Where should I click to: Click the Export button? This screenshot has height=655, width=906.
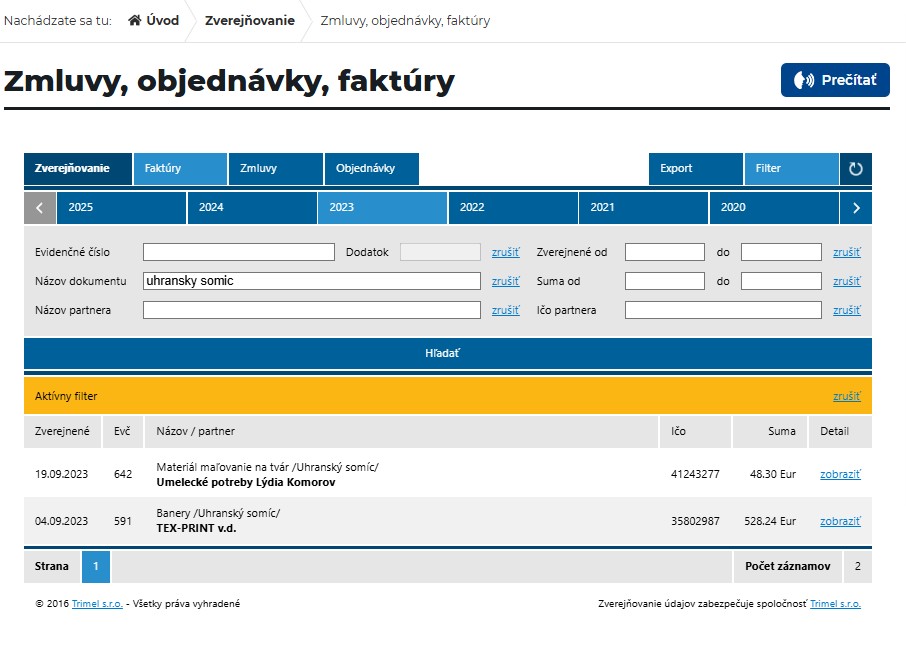(x=695, y=169)
